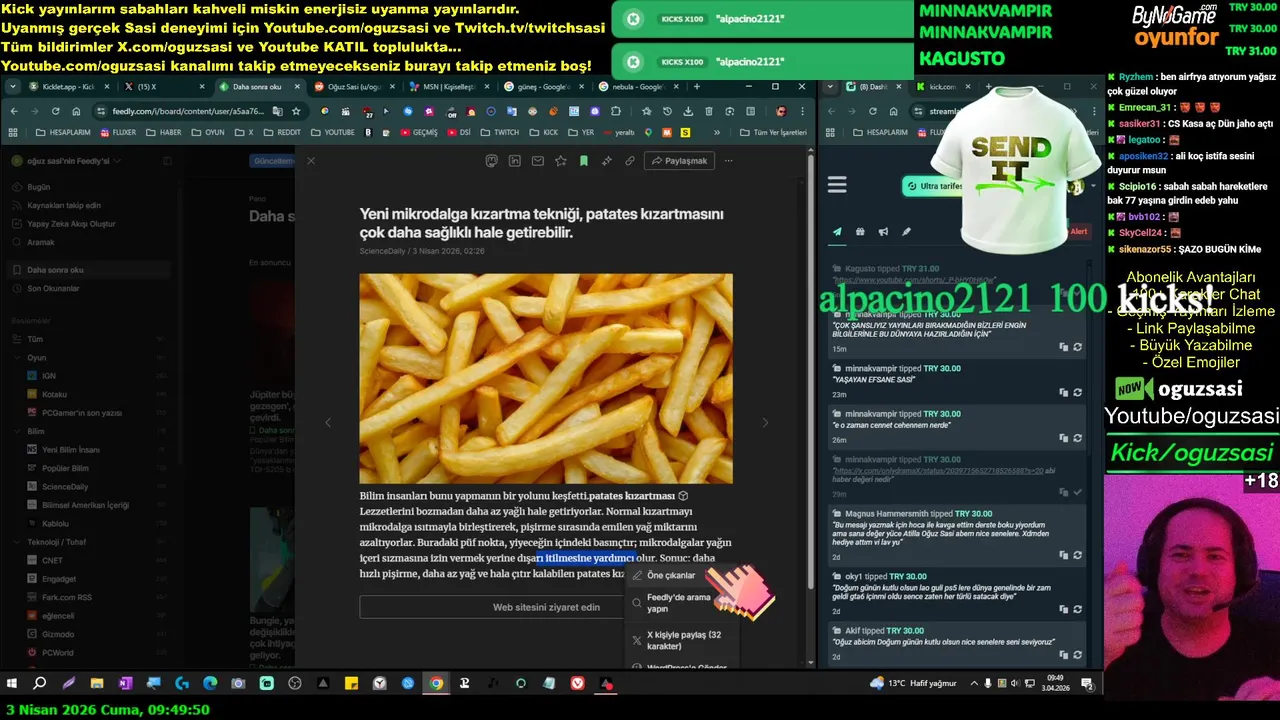Go to the next article with right chevron
This screenshot has height=720, width=1280.
coord(766,423)
